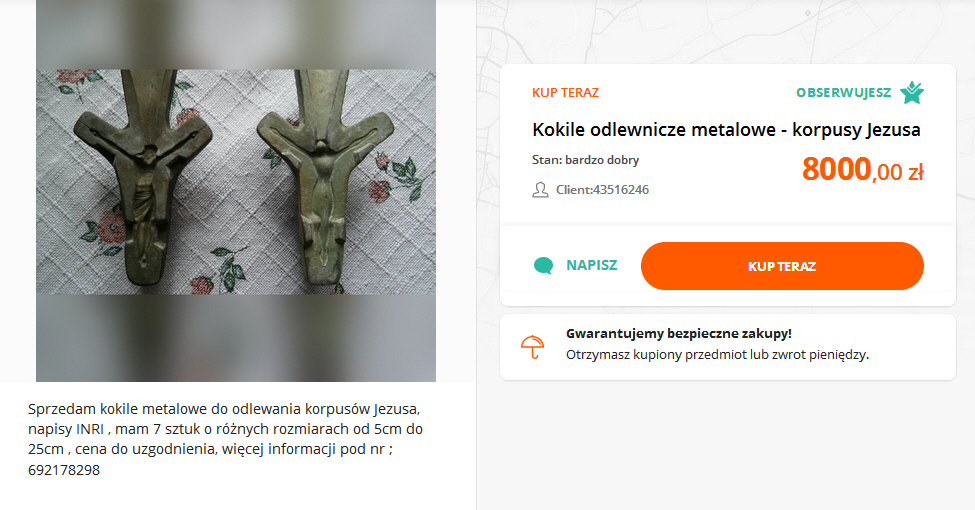The image size is (975, 510).
Task: Click the blurred area above the product photo
Action: click(236, 35)
